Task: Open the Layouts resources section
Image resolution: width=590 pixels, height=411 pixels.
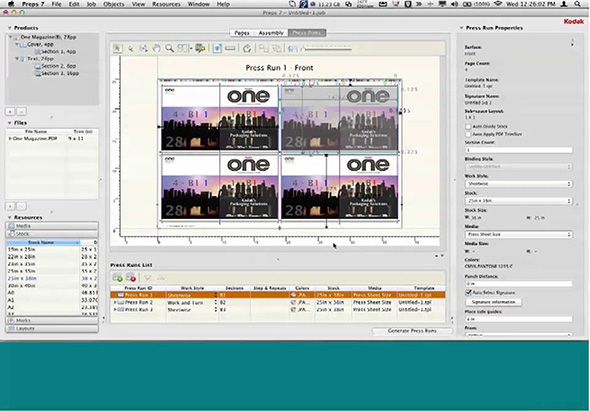Action: click(x=52, y=328)
